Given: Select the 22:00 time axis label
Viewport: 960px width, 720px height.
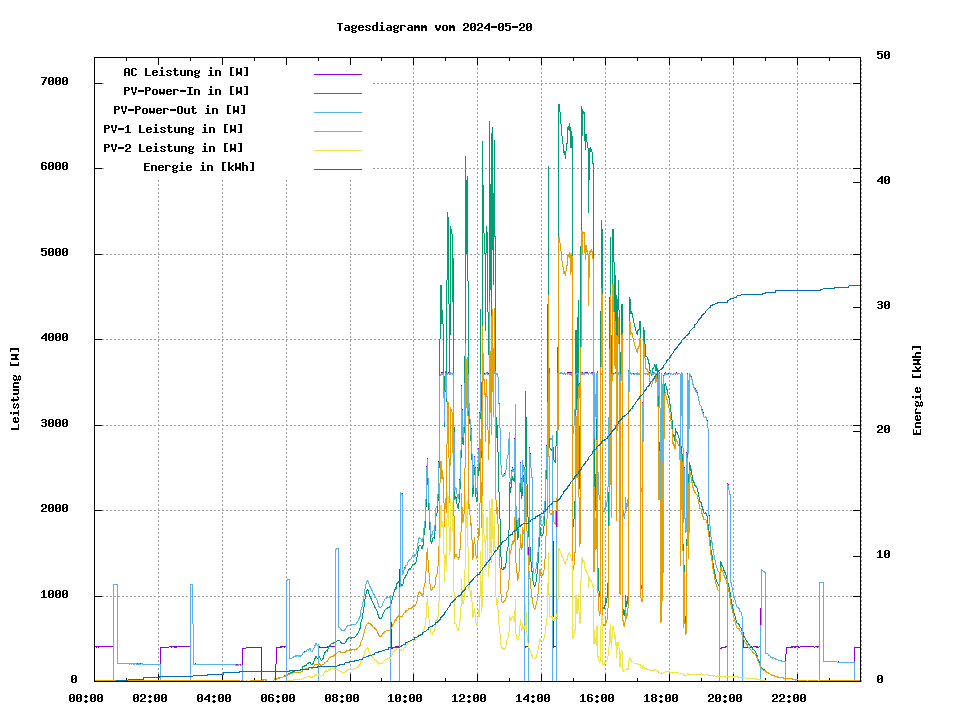Looking at the screenshot, I should click(789, 698).
